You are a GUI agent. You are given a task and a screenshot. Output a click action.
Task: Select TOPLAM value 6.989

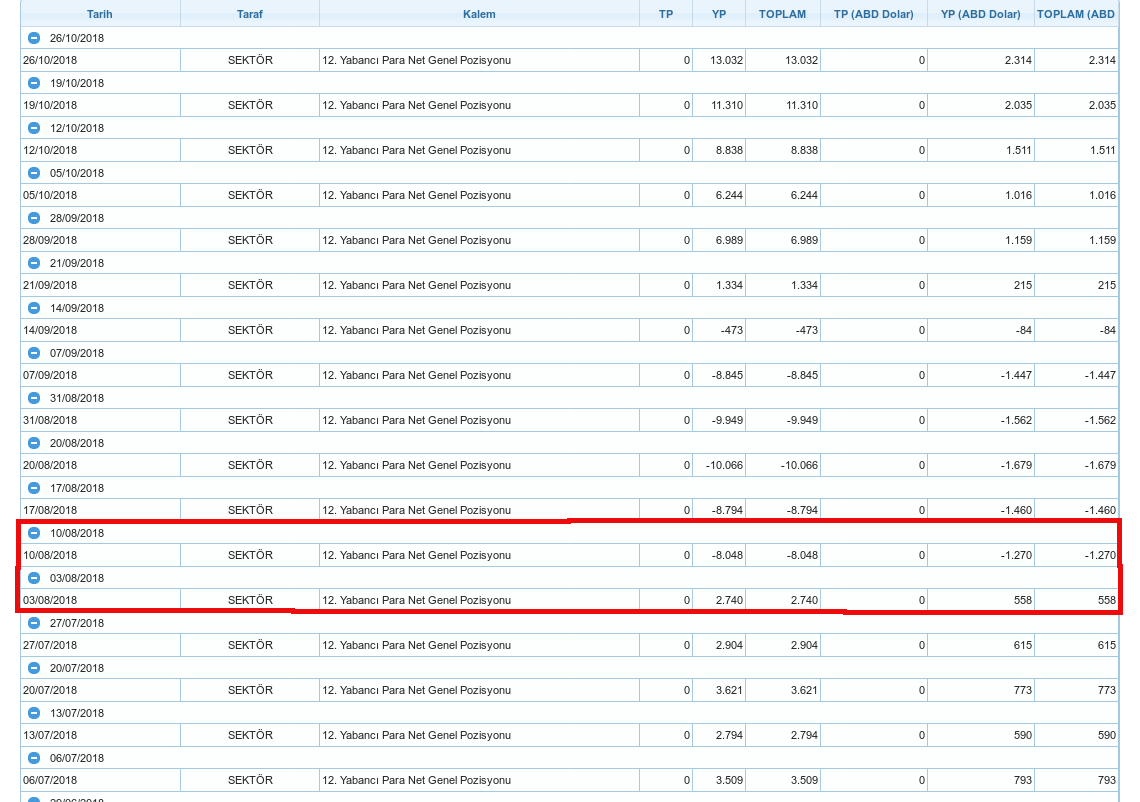click(783, 241)
